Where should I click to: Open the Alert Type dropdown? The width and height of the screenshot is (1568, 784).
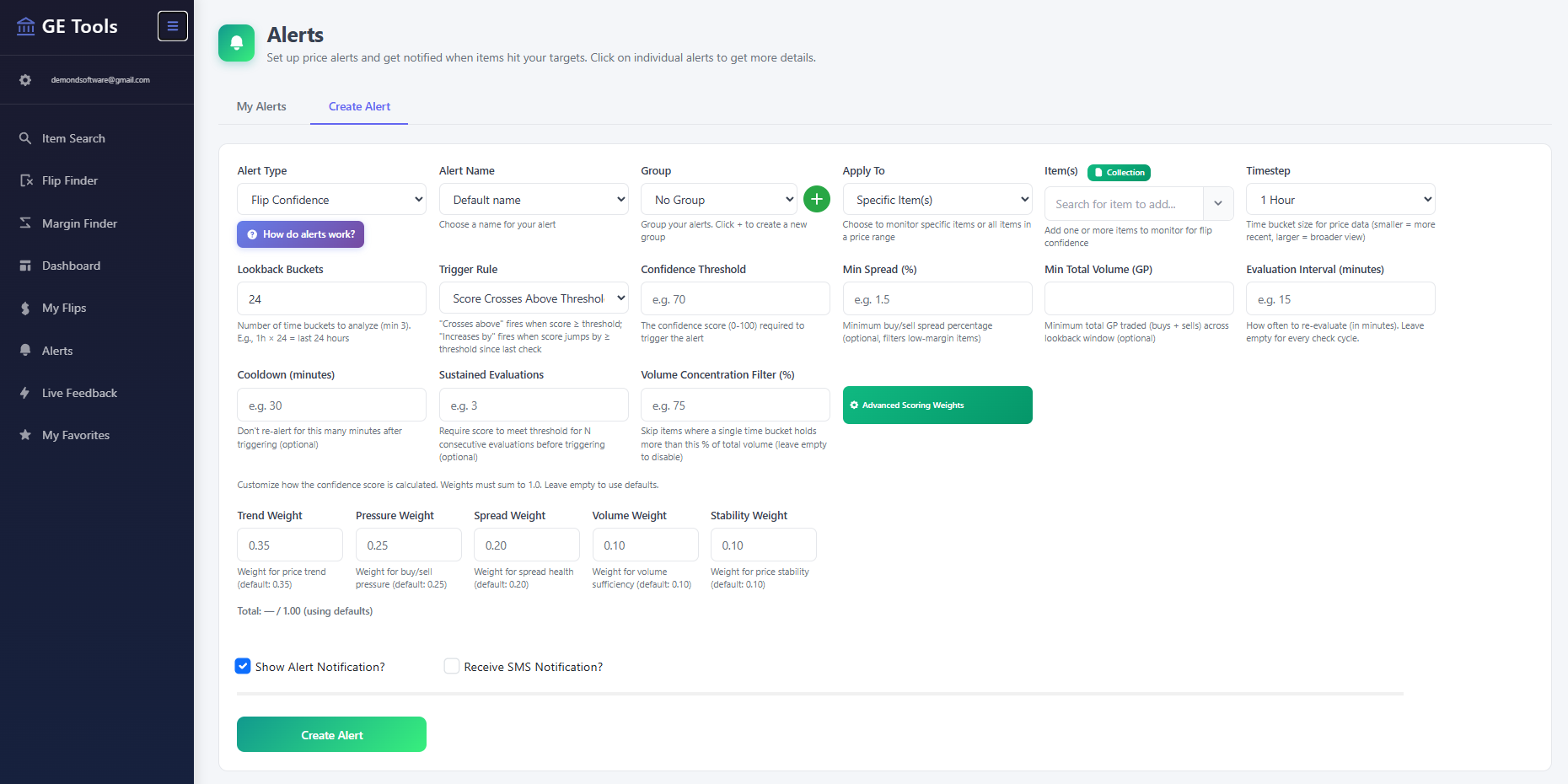tap(331, 200)
